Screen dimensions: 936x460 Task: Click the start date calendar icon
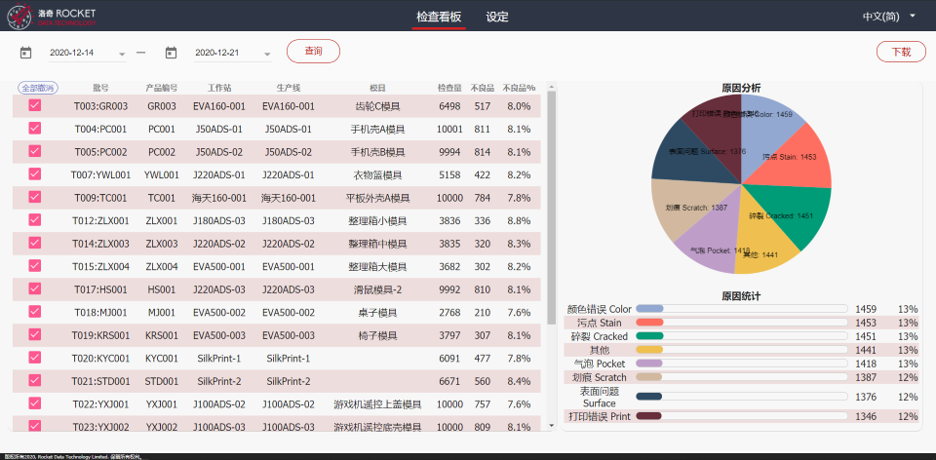click(x=26, y=53)
